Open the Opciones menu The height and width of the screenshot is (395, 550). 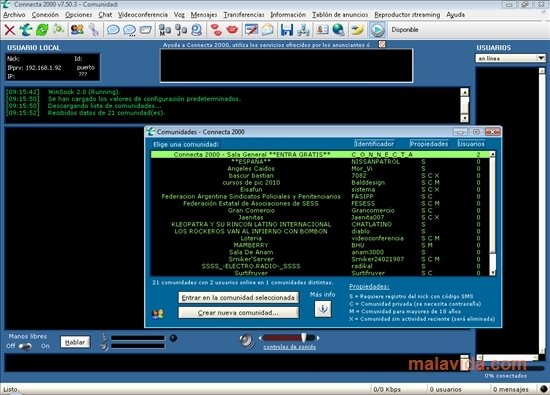click(x=78, y=15)
